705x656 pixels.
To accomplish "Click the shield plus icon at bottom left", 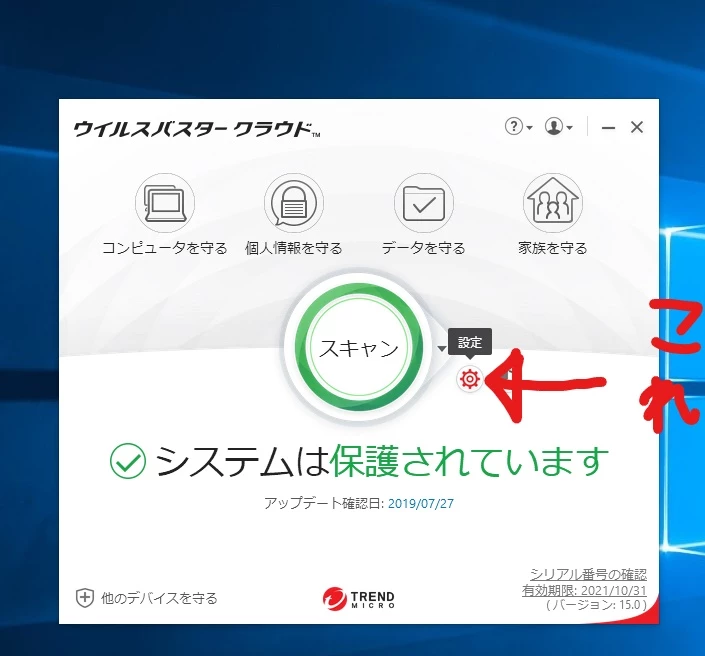I will [x=85, y=598].
